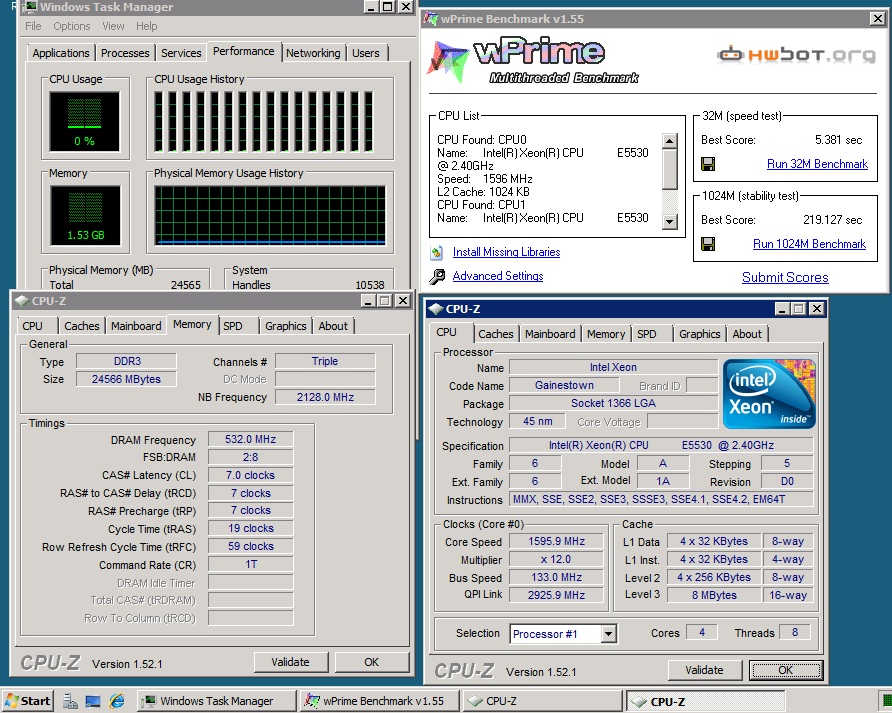This screenshot has height=713, width=892.
Task: Click Install Missing Libraries link
Action: tap(506, 252)
